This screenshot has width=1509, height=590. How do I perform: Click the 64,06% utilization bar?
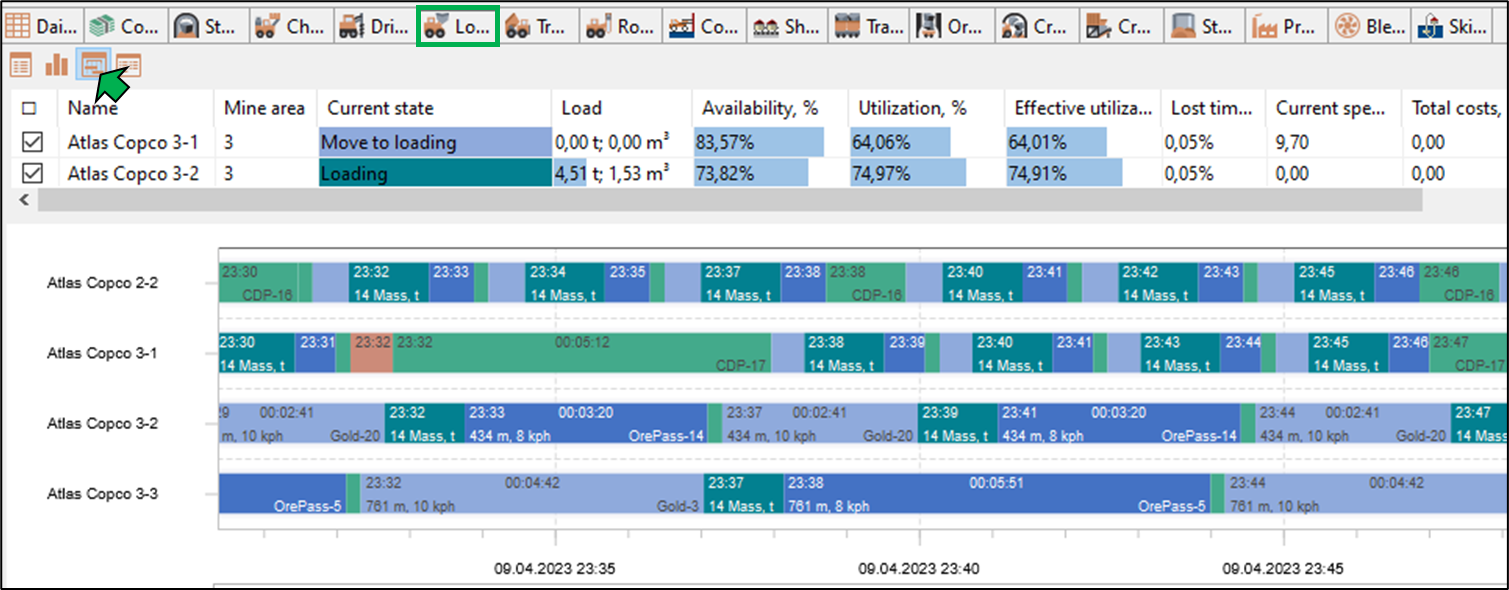point(900,142)
